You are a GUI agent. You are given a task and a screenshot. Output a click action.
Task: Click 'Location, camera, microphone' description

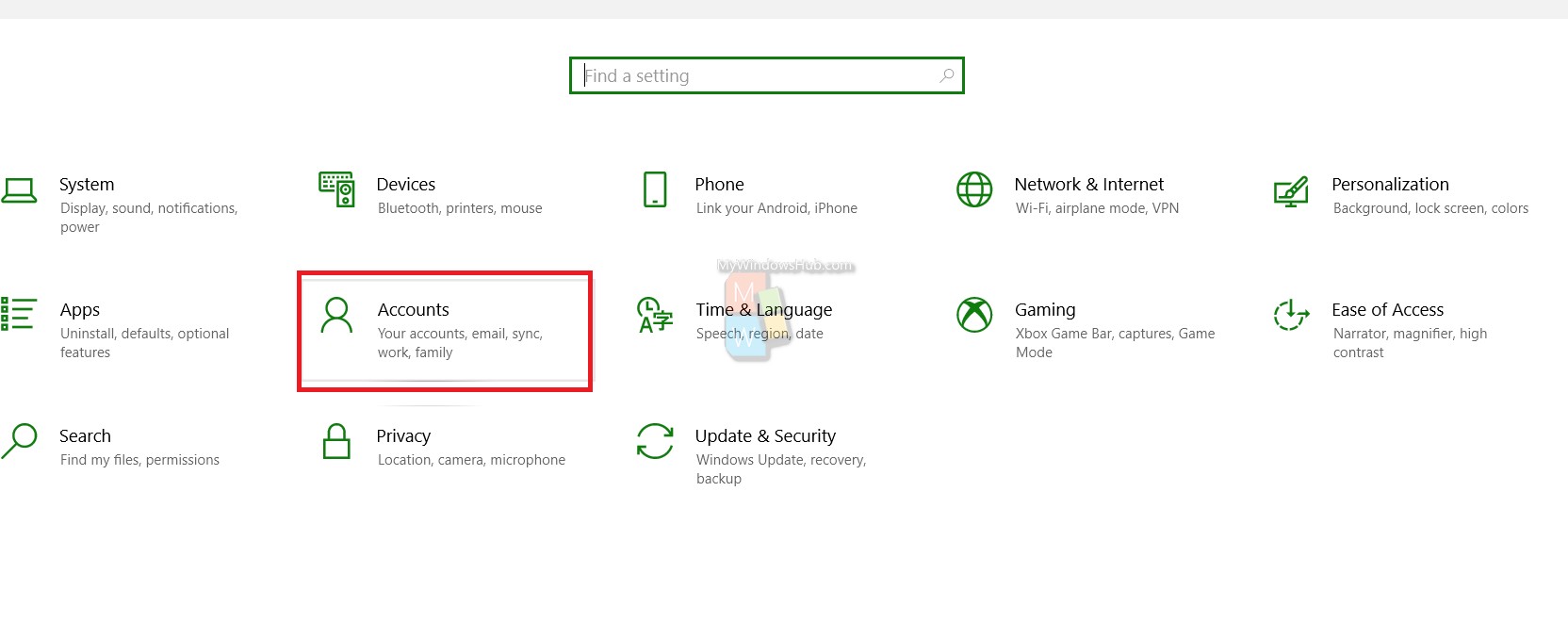(471, 460)
